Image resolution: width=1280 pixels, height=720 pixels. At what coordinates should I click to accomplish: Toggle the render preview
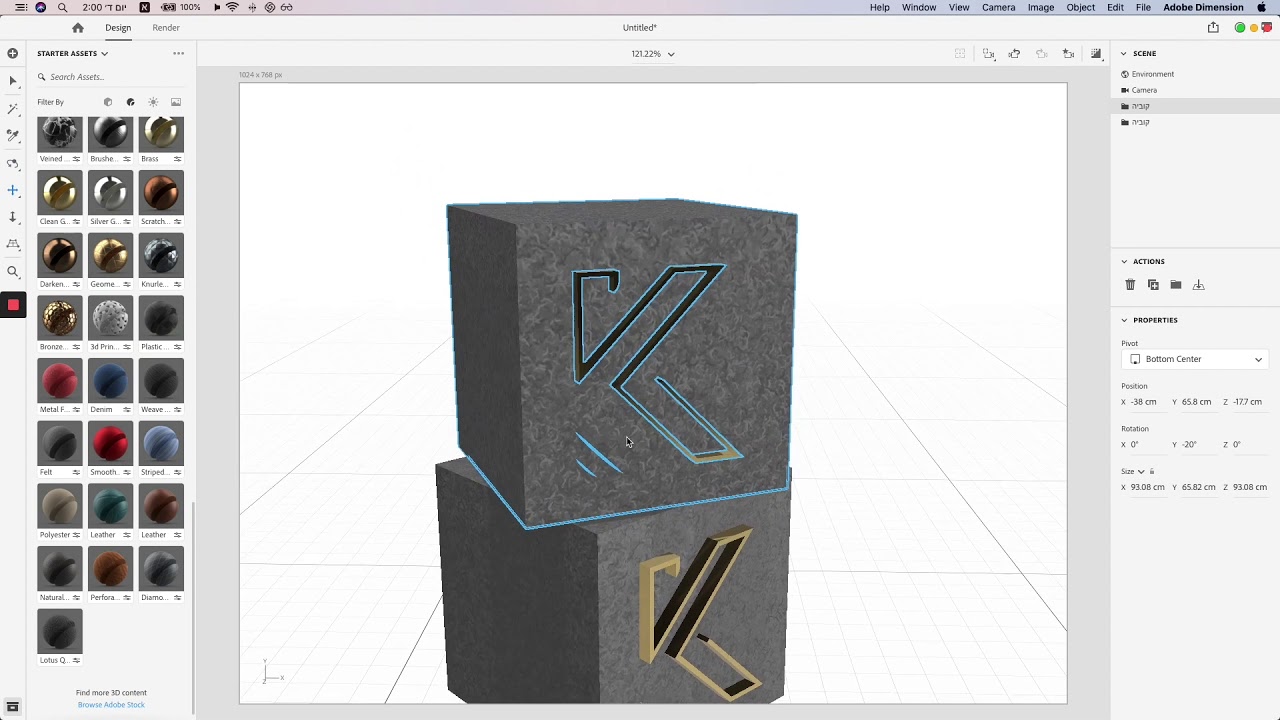point(1096,54)
